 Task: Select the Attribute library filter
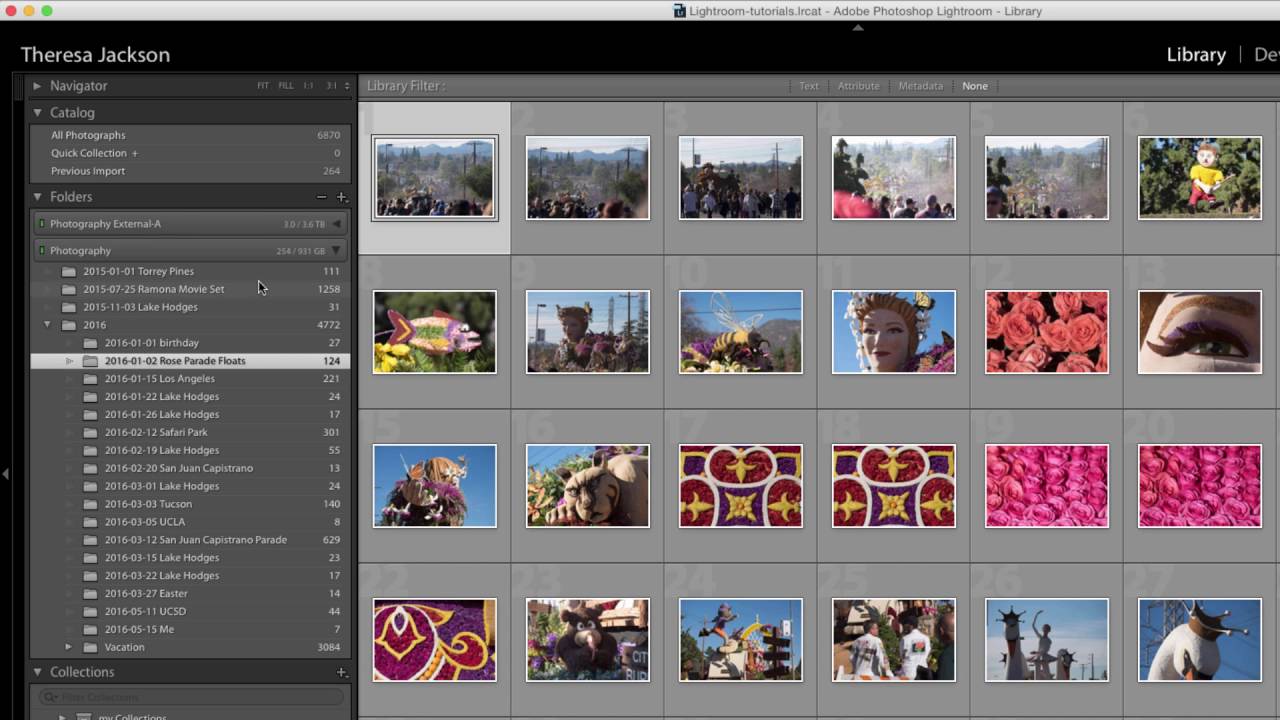(859, 86)
